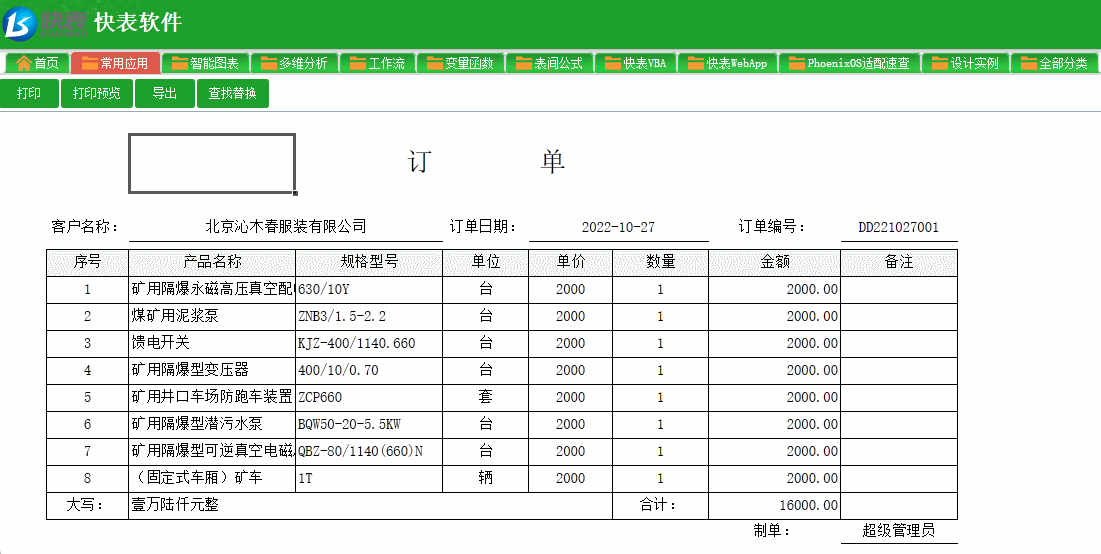The image size is (1101, 554).
Task: Click the 备注 column header
Action: [899, 262]
